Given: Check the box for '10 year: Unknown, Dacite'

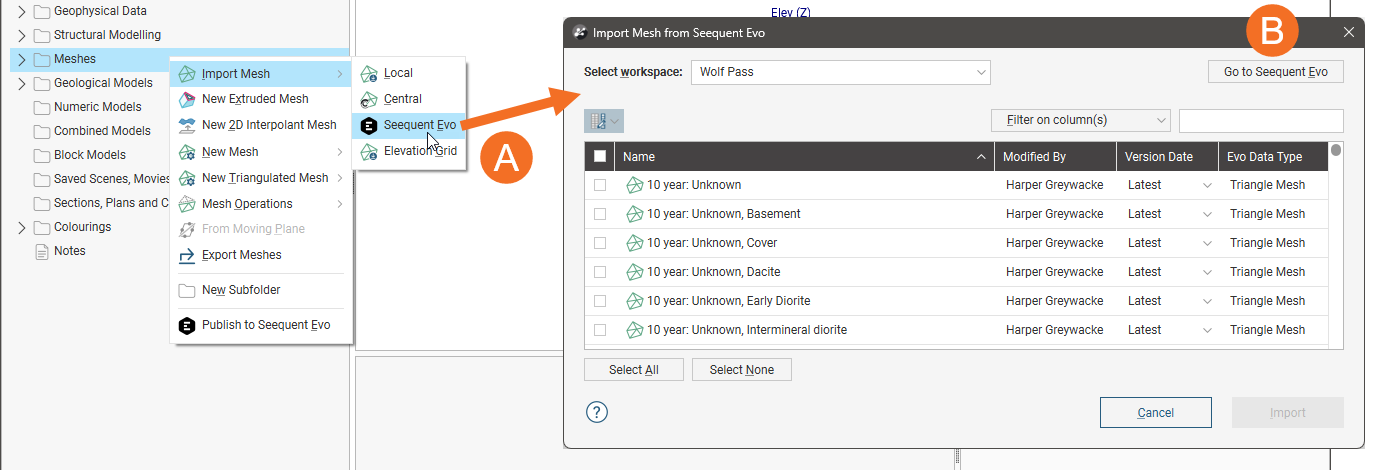Looking at the screenshot, I should [600, 272].
